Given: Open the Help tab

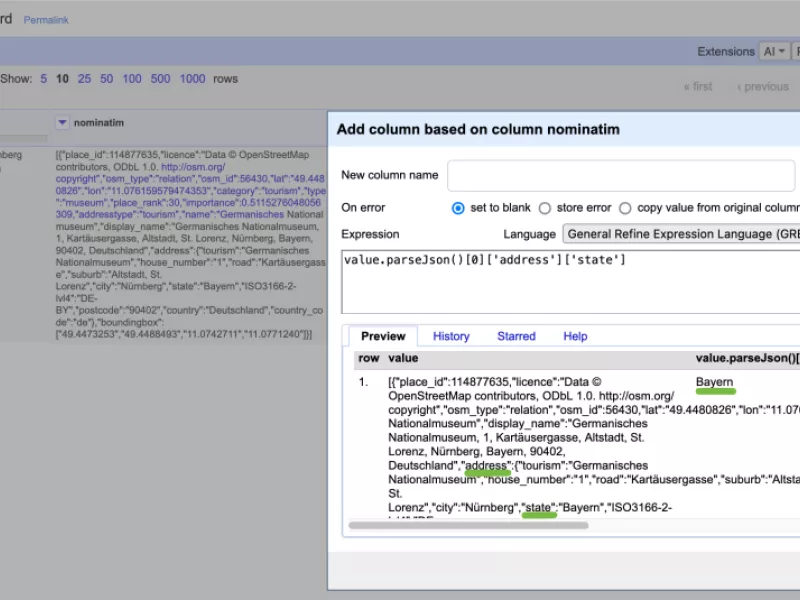Looking at the screenshot, I should click(x=575, y=336).
